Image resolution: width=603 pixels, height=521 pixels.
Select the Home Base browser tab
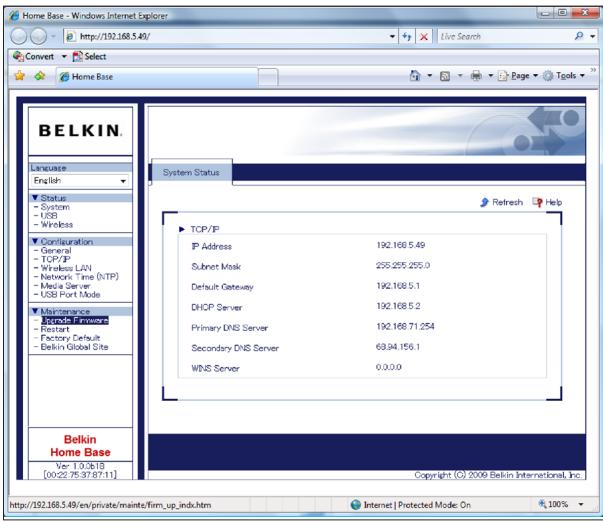(157, 77)
